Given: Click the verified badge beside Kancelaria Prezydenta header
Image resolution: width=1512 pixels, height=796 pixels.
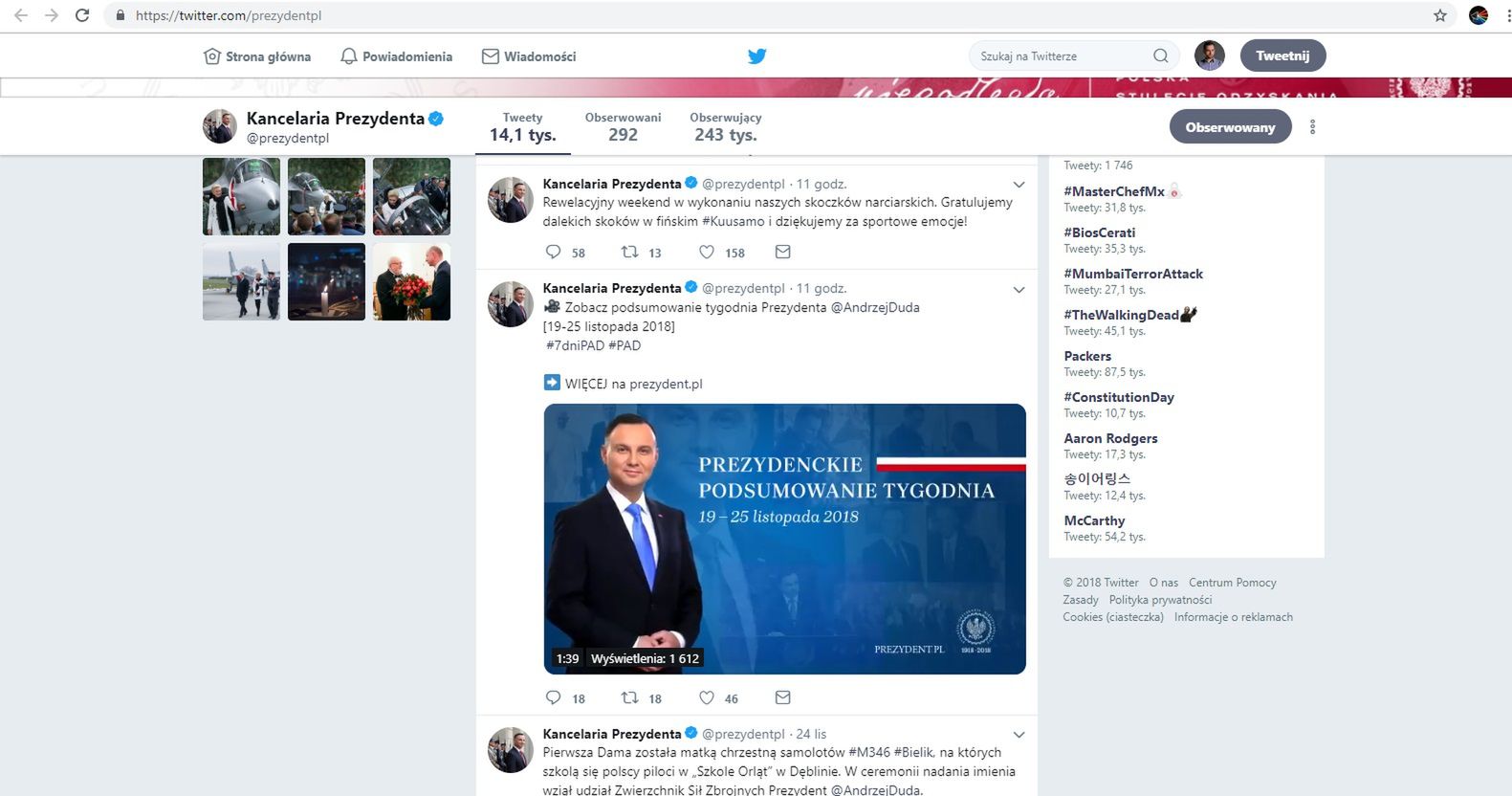Looking at the screenshot, I should pyautogui.click(x=436, y=119).
